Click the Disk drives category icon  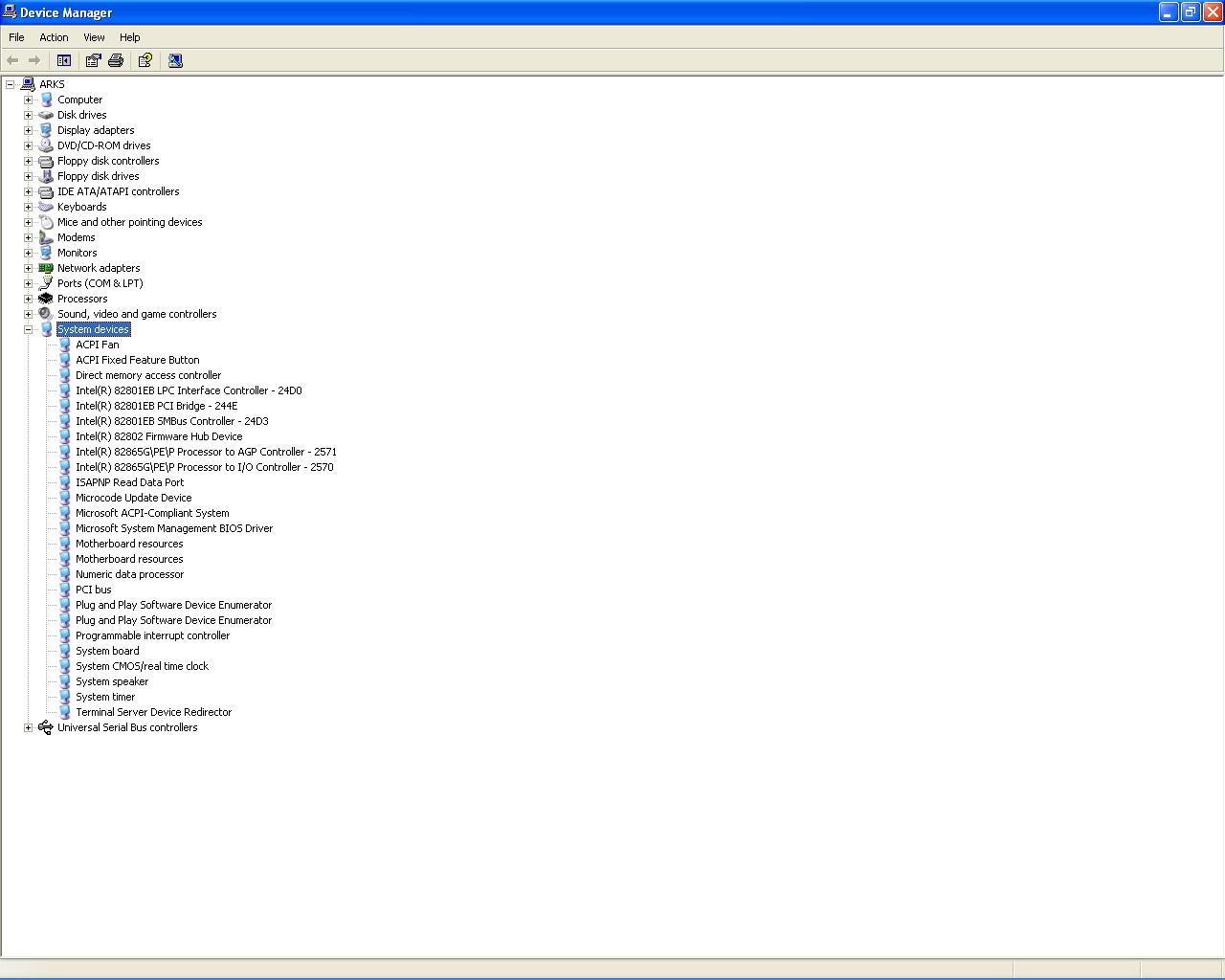46,115
